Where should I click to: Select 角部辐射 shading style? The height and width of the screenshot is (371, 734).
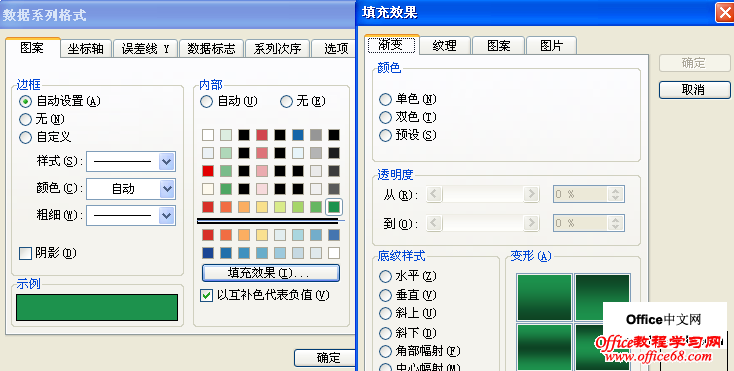coord(385,351)
